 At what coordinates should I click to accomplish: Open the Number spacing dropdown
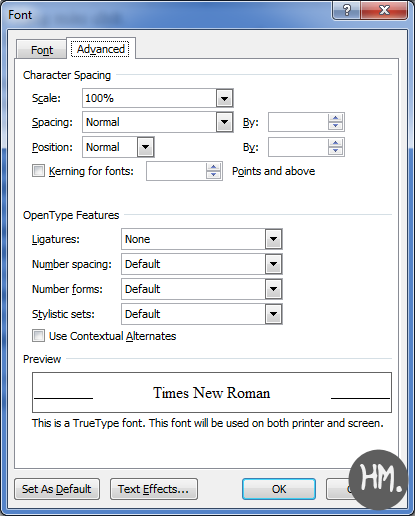(273, 264)
